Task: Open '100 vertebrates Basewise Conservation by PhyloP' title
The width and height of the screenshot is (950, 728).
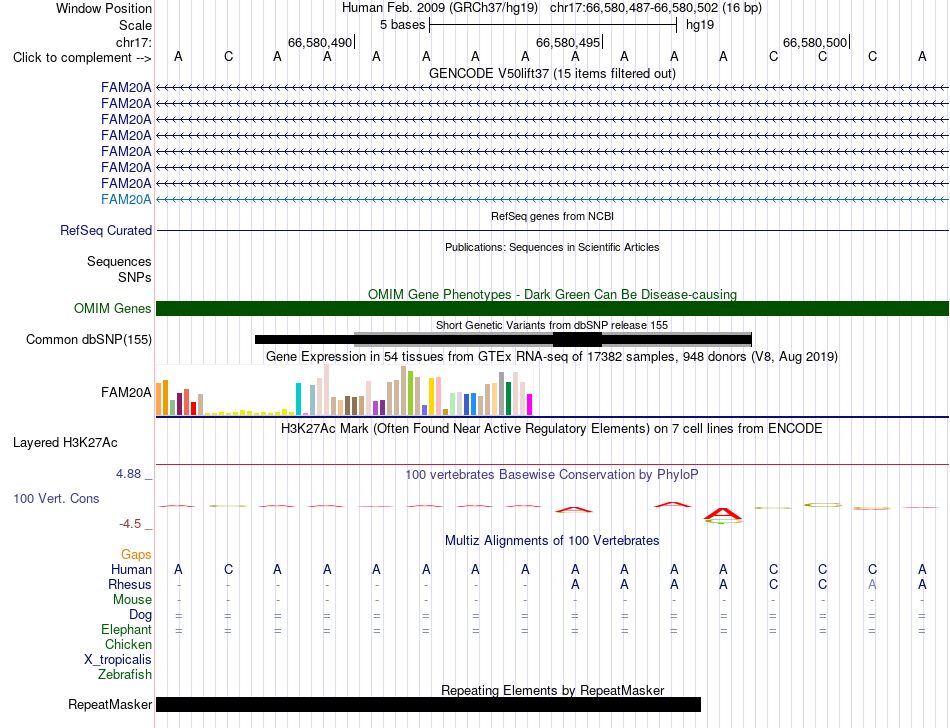Action: [x=552, y=474]
